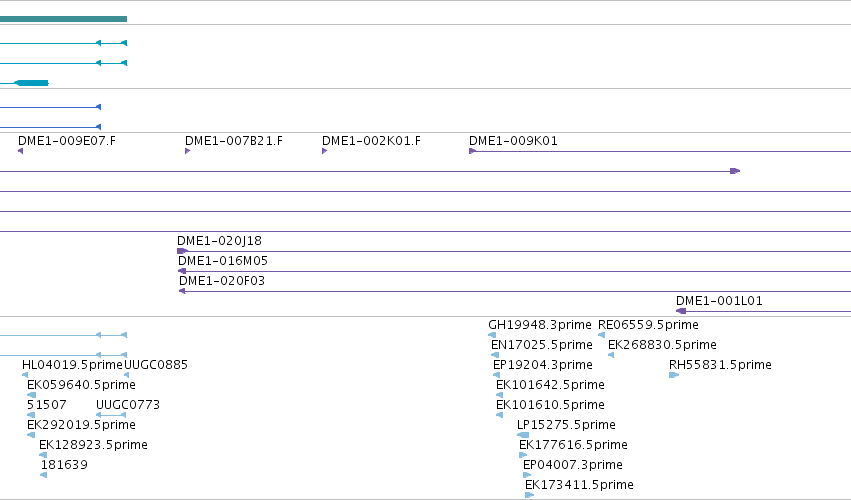Click the thick cyan exon block
The height and width of the screenshot is (500, 851).
pyautogui.click(x=31, y=83)
